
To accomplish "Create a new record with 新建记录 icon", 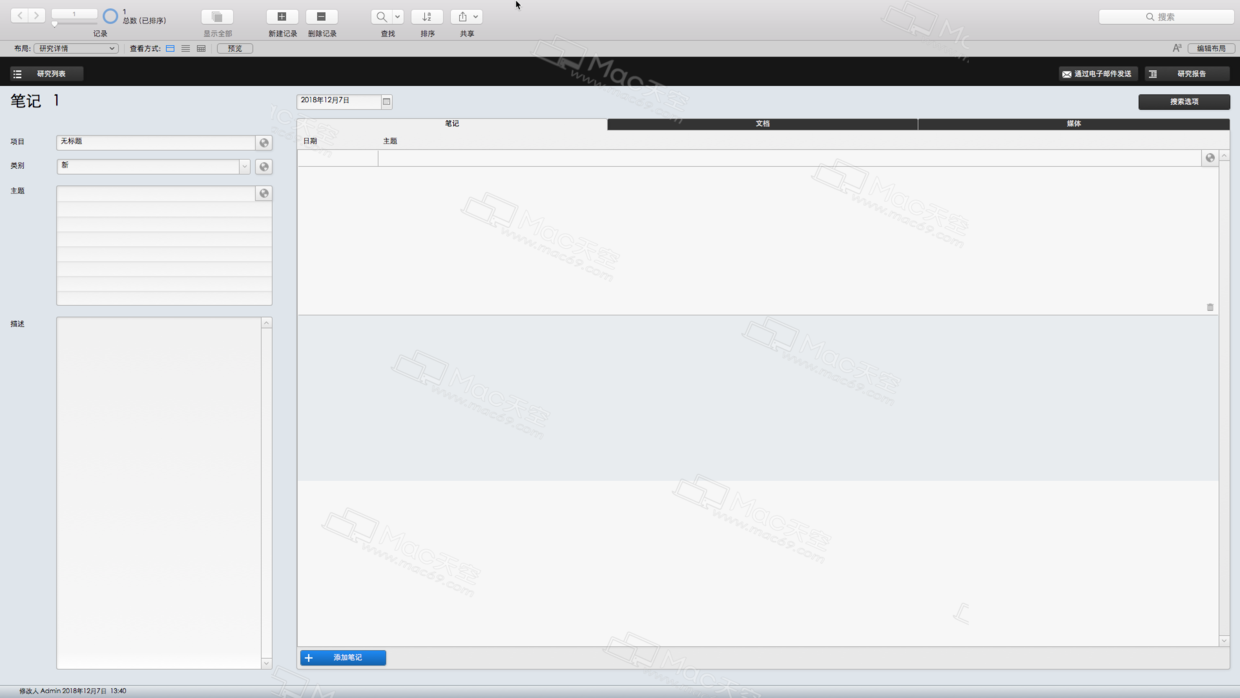I will coord(281,16).
